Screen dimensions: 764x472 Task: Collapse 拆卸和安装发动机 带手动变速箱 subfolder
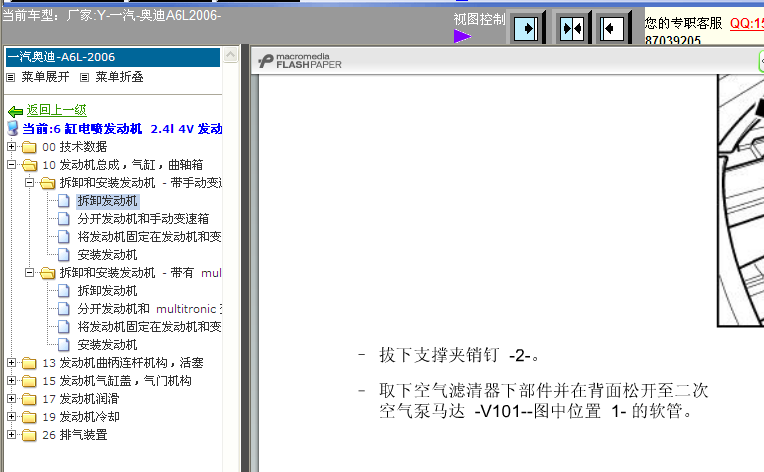point(29,183)
